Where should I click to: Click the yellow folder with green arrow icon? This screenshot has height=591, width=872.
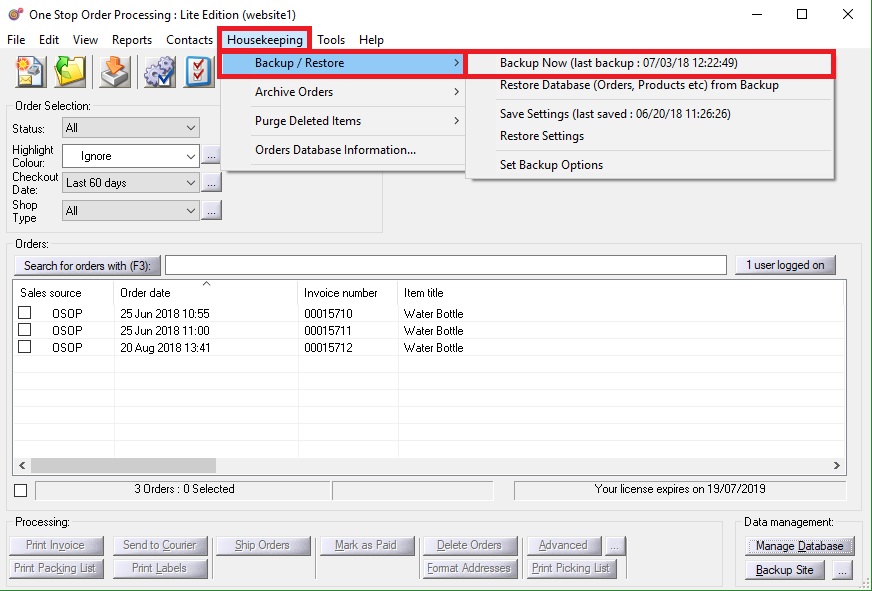70,72
